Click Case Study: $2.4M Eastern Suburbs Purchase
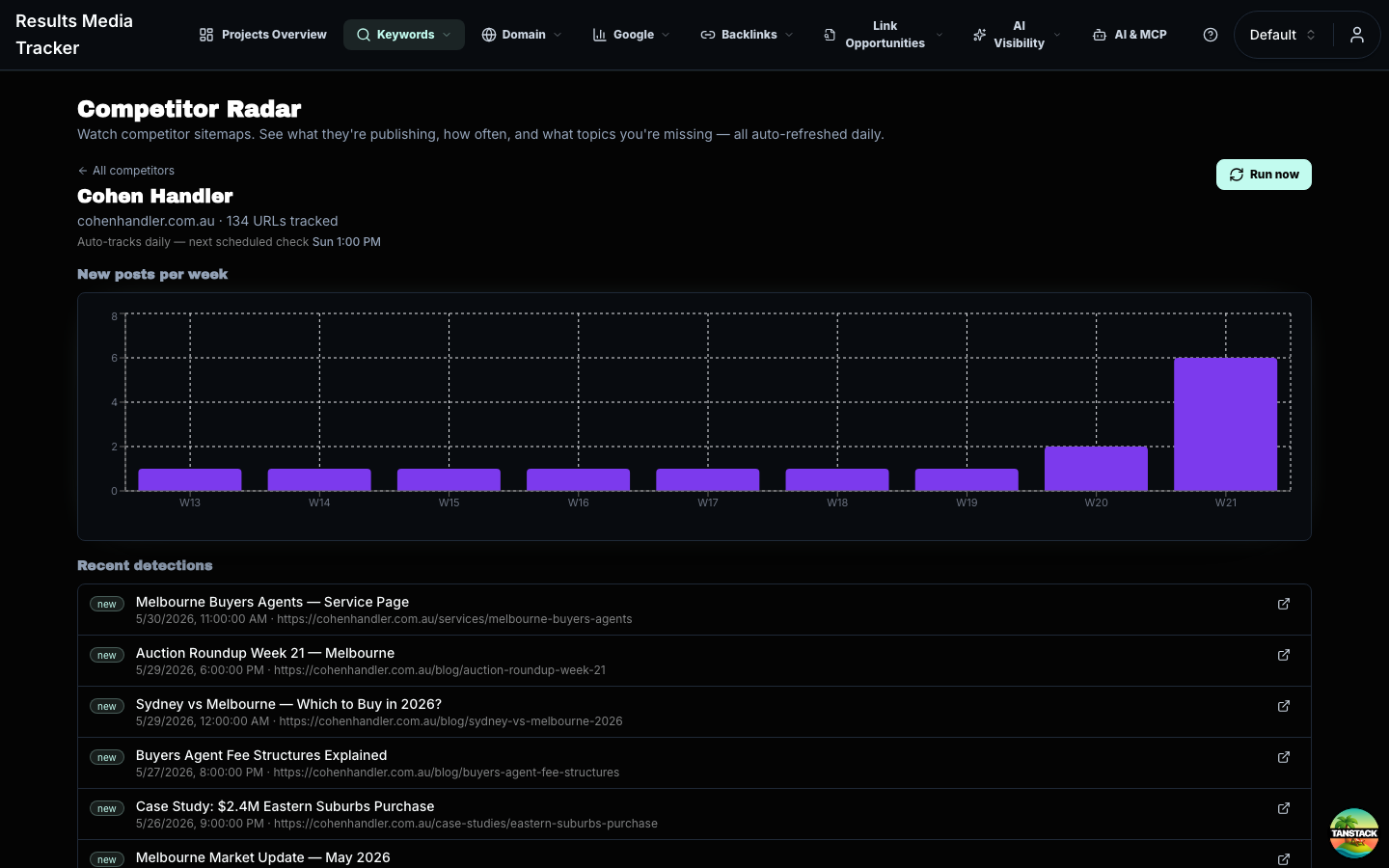Image resolution: width=1389 pixels, height=868 pixels. [286, 806]
